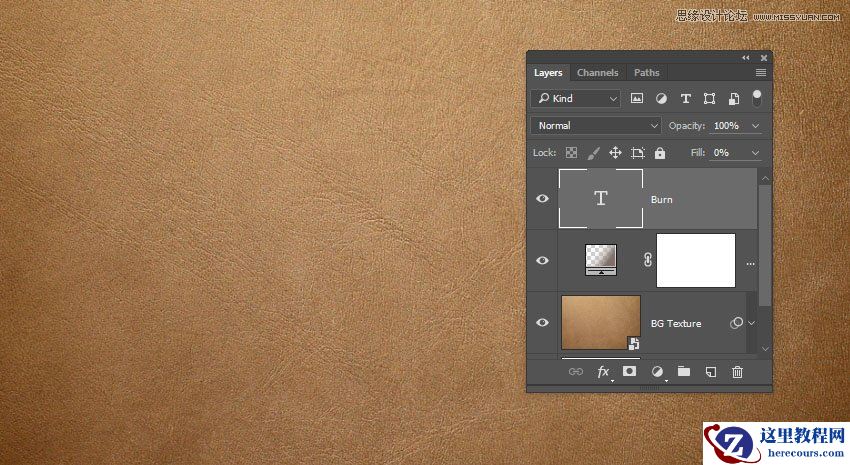This screenshot has width=850, height=465.
Task: Hide the BG Texture layer
Action: pyautogui.click(x=542, y=322)
